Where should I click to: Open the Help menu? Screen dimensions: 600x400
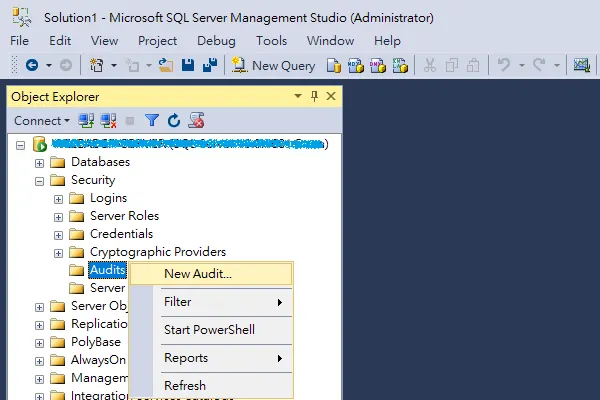pyautogui.click(x=387, y=41)
